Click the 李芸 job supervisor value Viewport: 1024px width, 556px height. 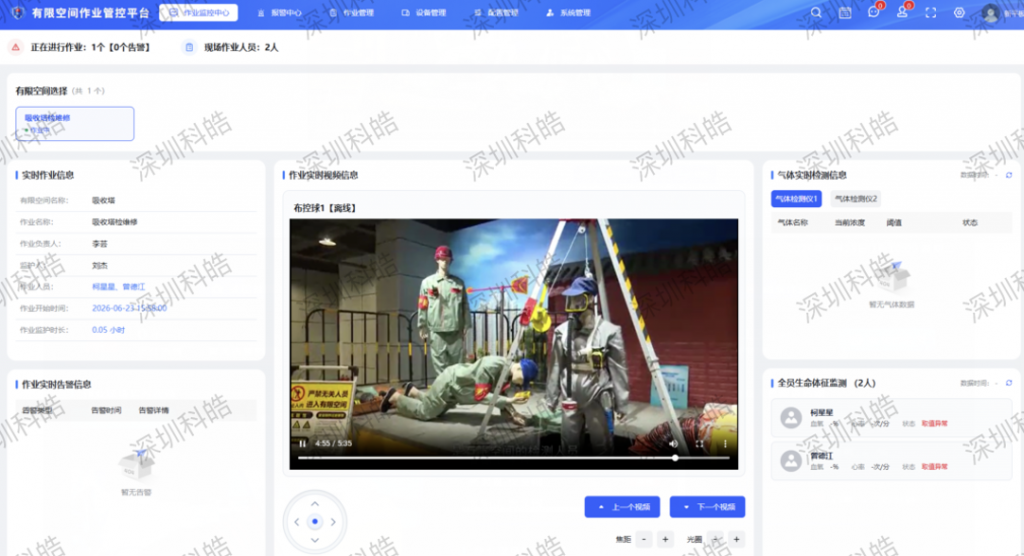click(x=99, y=244)
